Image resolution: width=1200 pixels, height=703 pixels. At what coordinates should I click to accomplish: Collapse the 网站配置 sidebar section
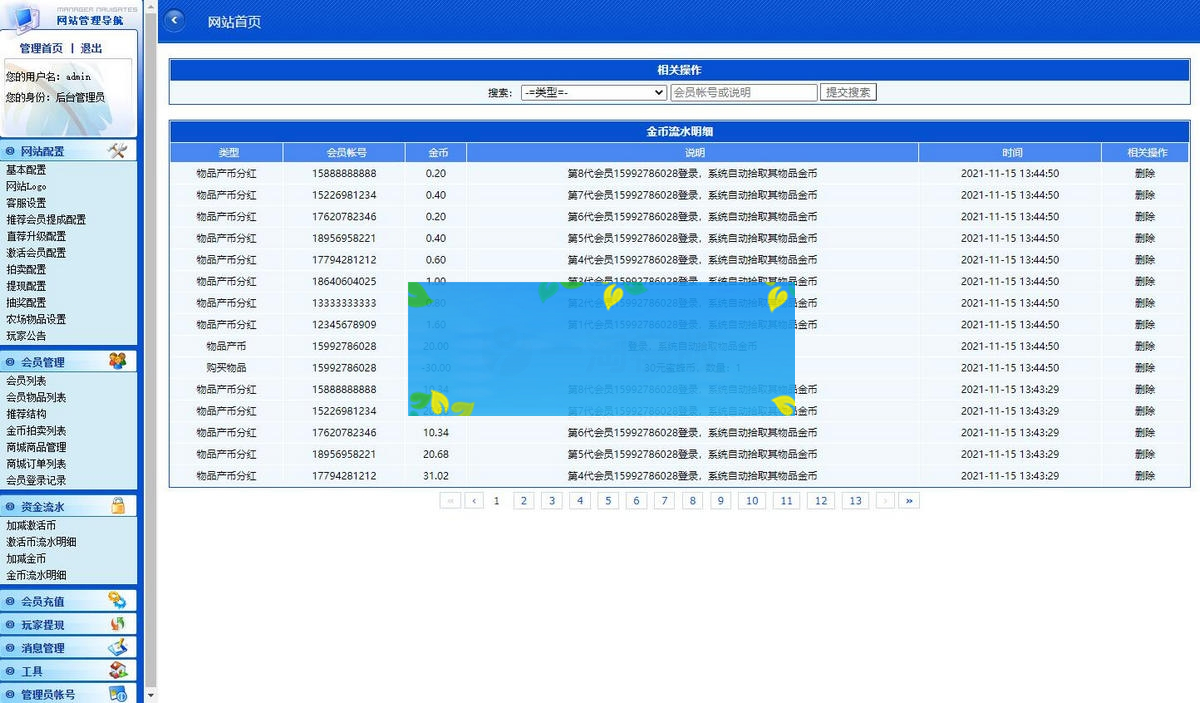[x=42, y=152]
